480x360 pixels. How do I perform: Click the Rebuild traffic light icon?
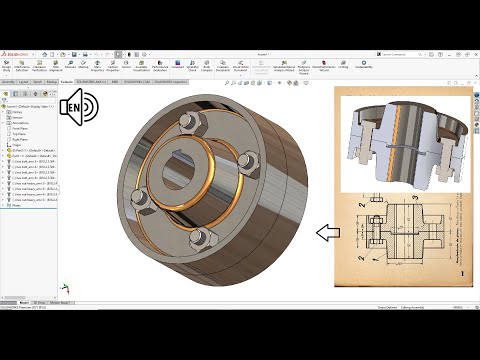coord(129,54)
